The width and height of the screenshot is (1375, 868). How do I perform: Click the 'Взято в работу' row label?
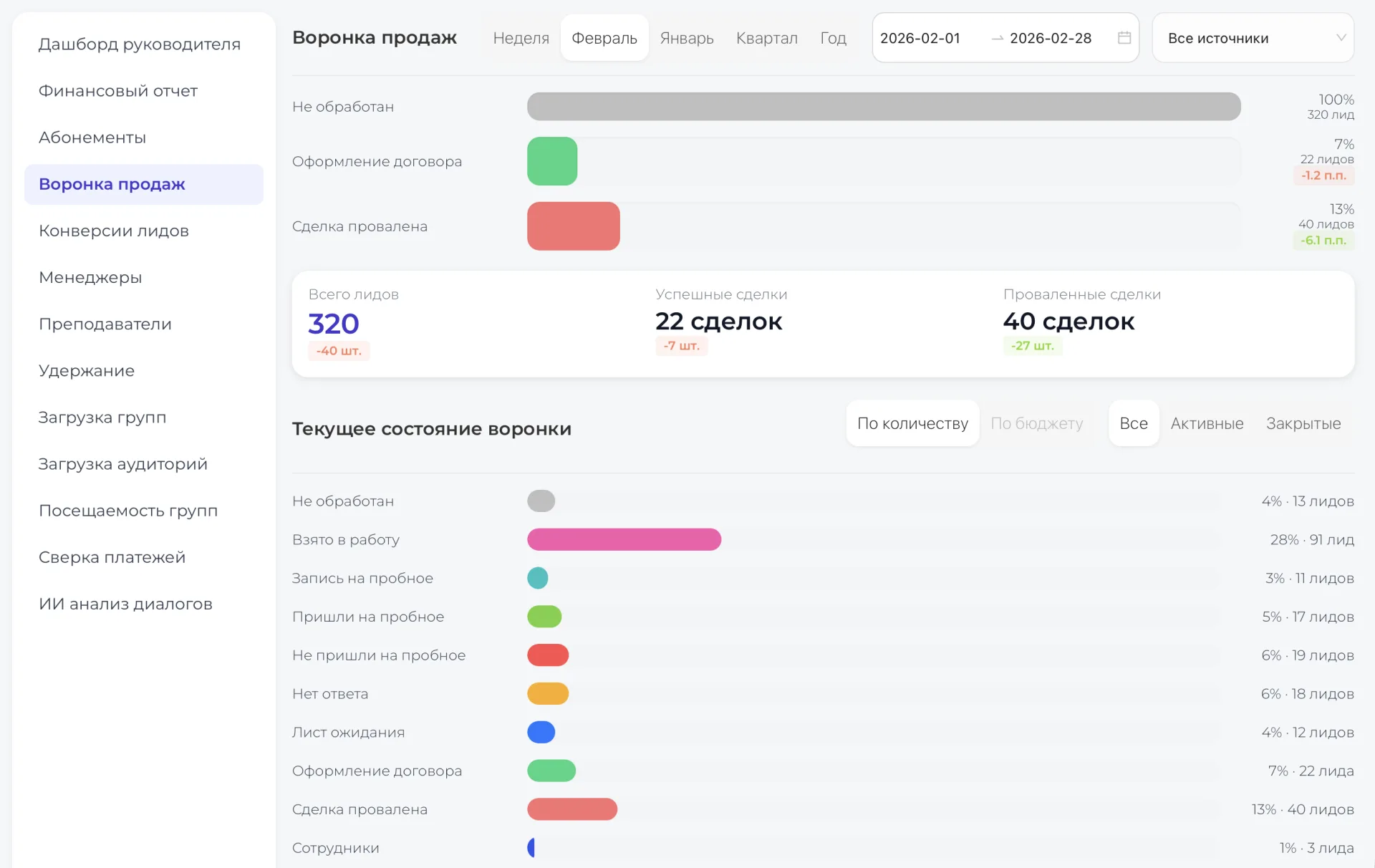pyautogui.click(x=346, y=539)
